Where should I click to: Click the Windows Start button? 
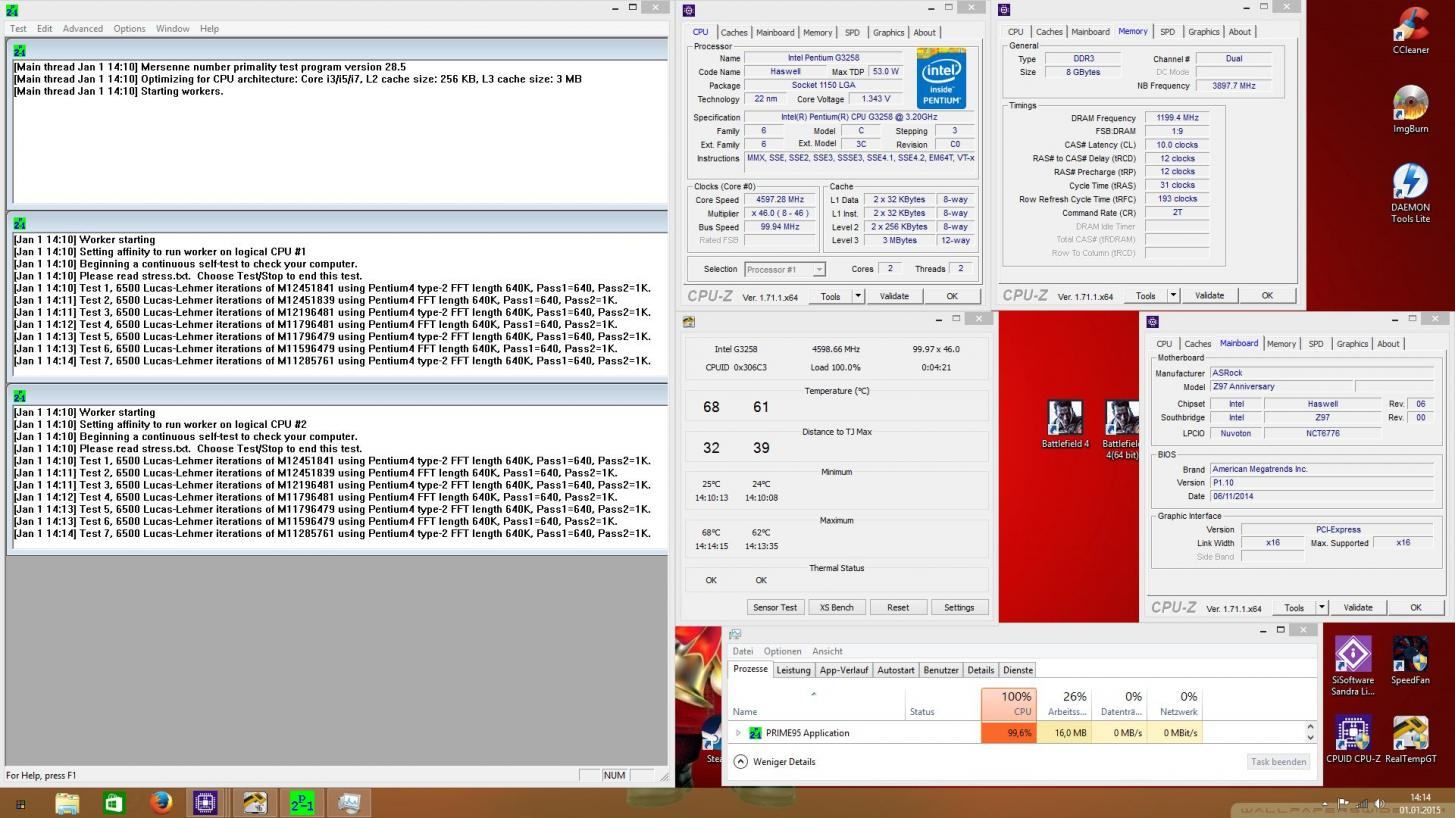coord(19,803)
